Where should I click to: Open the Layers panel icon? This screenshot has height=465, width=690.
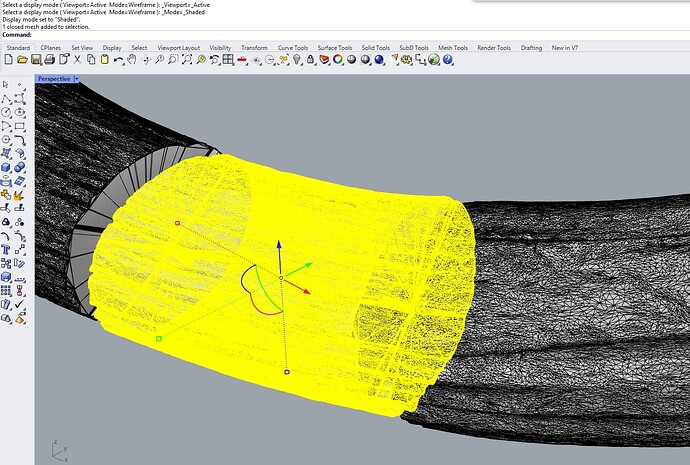pos(324,59)
